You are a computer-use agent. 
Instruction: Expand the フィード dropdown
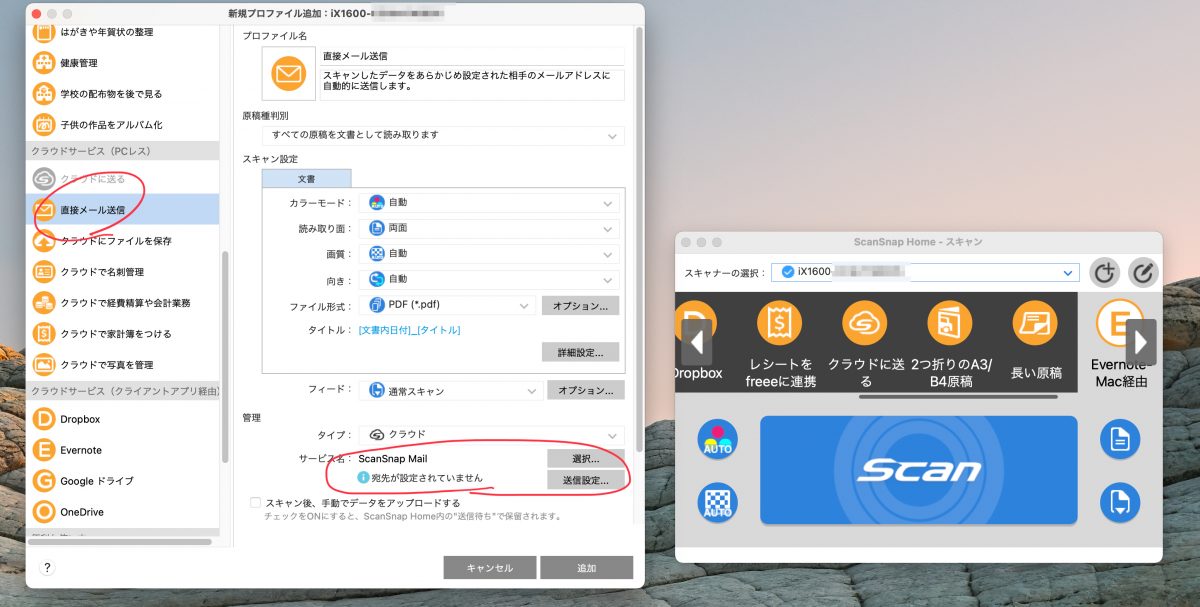[451, 390]
